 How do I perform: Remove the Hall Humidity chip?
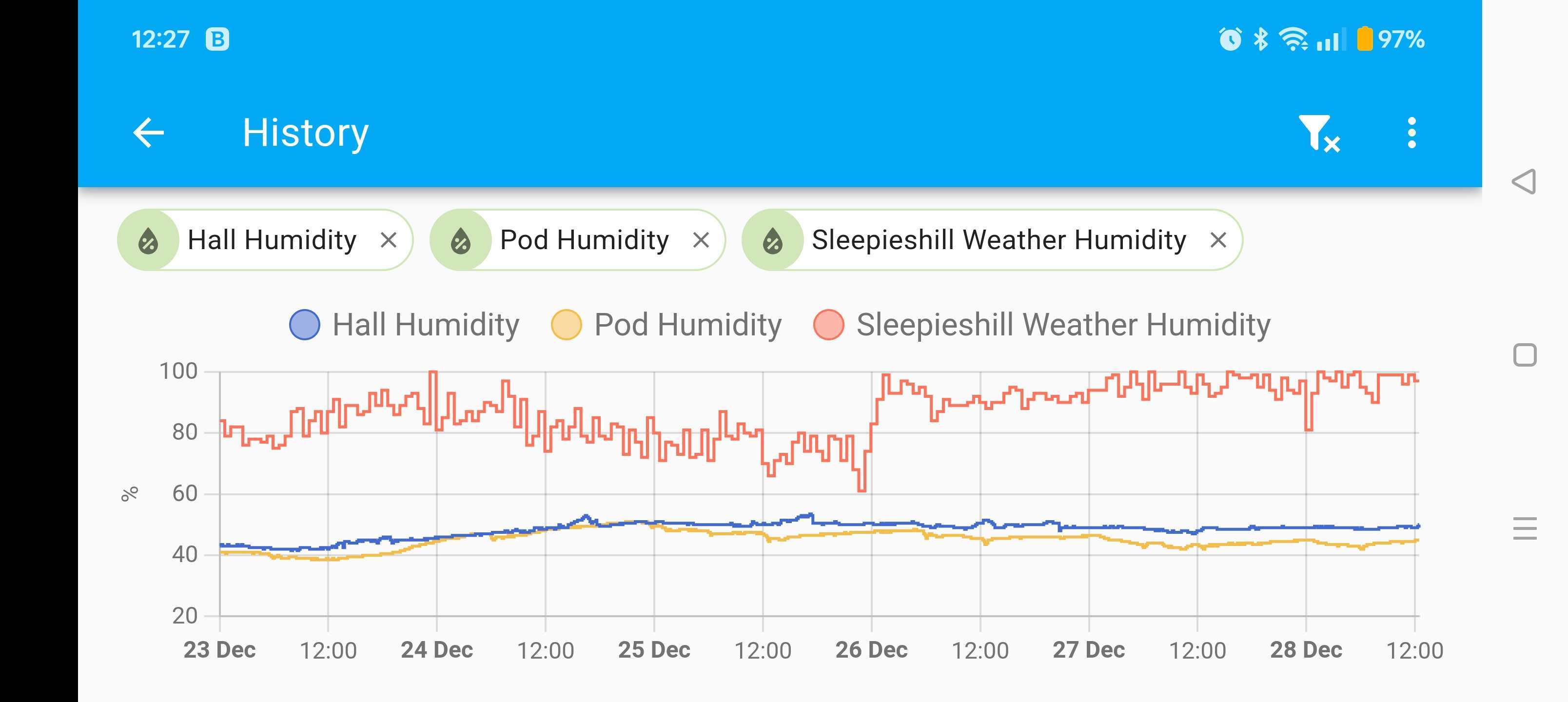click(389, 240)
